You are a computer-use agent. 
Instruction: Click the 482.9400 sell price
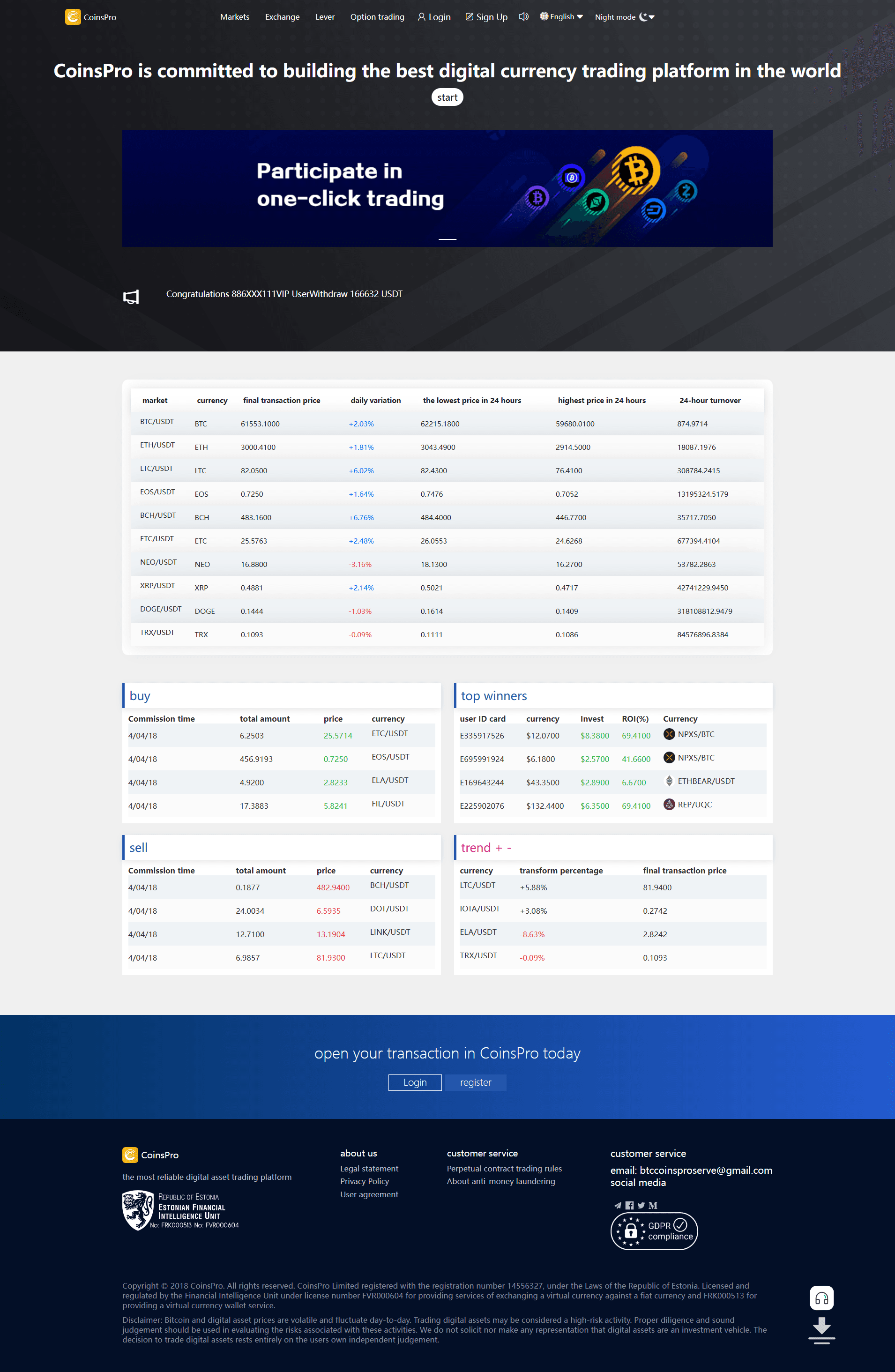click(x=333, y=887)
